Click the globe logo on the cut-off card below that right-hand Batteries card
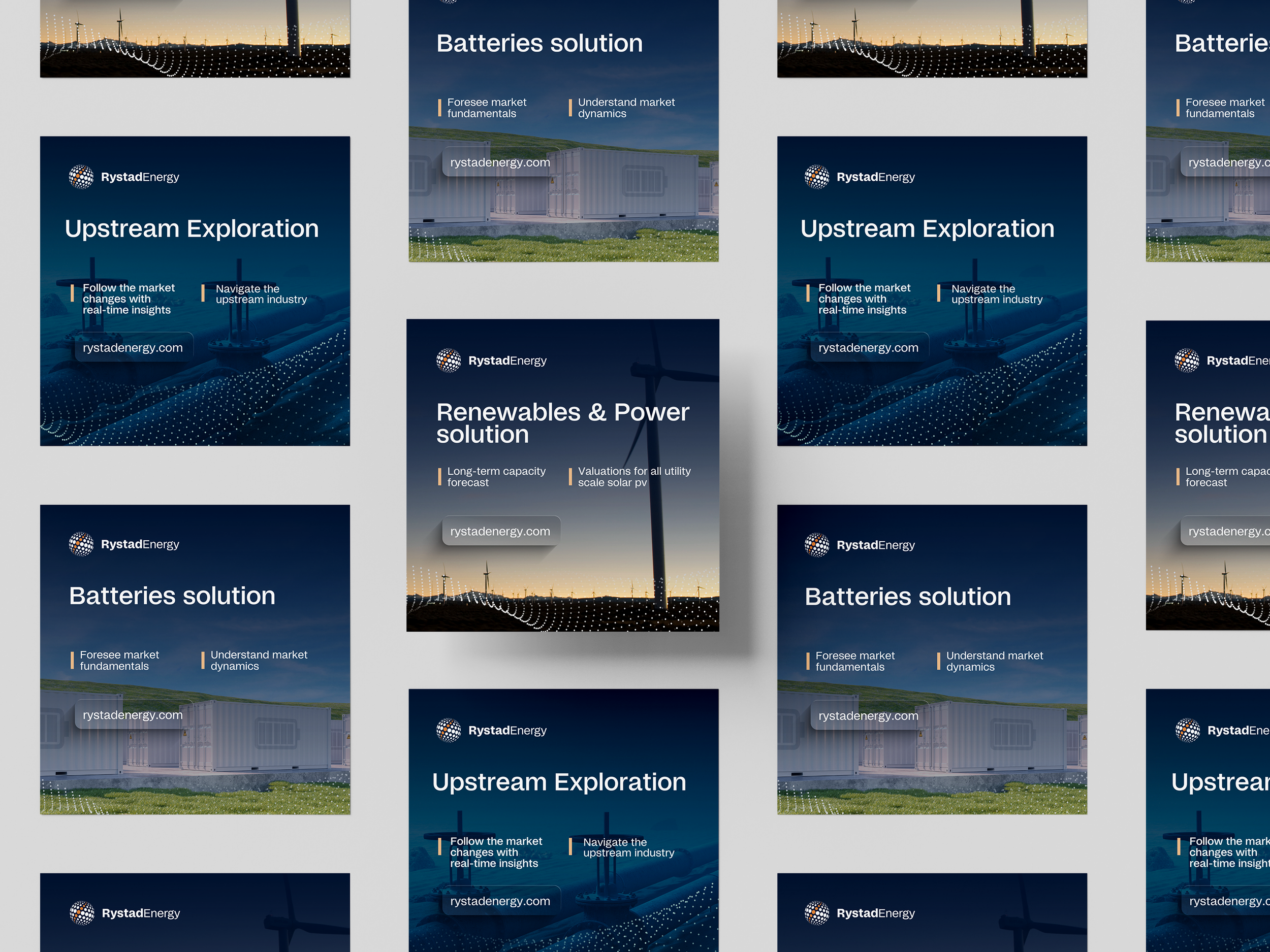The image size is (1270, 952). point(816,913)
